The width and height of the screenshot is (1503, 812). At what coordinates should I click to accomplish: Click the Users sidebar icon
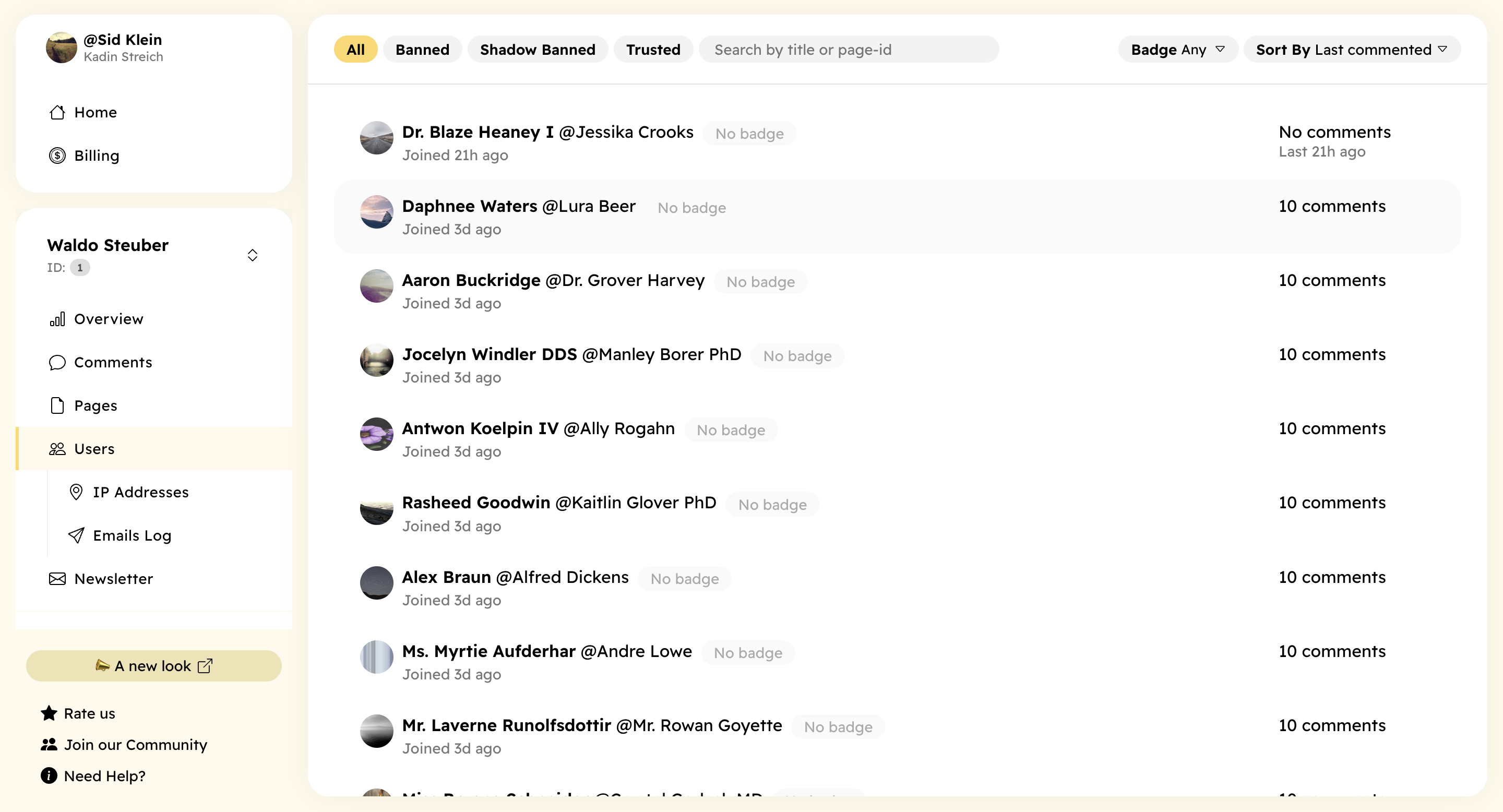[x=56, y=449]
